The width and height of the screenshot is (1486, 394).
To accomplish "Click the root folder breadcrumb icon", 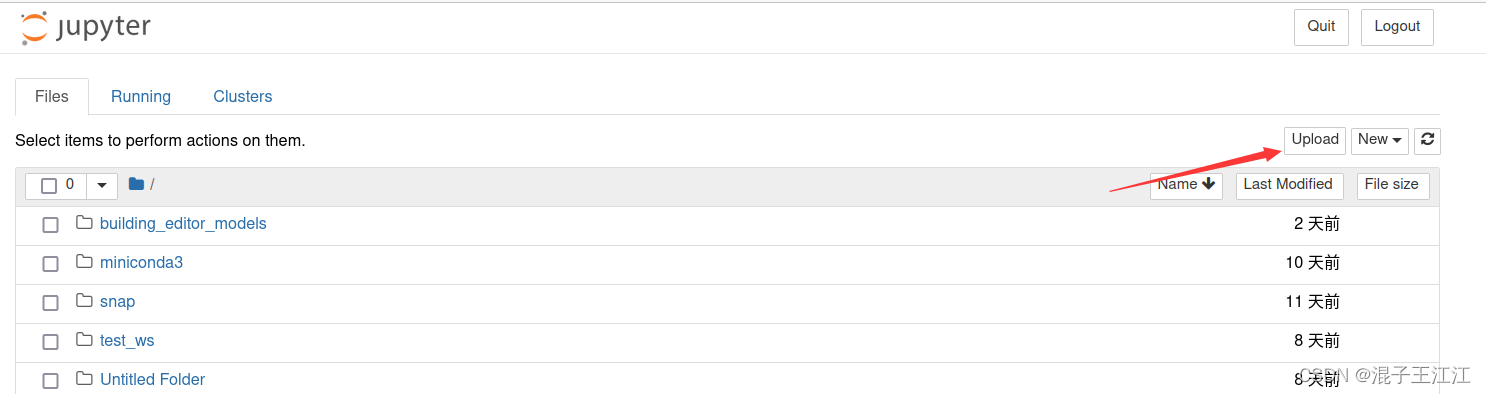I will pyautogui.click(x=136, y=184).
